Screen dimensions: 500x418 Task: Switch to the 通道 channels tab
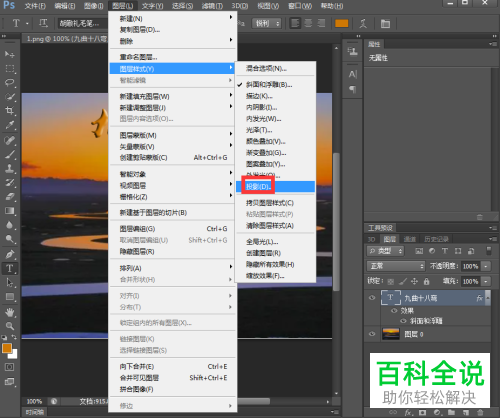click(409, 239)
